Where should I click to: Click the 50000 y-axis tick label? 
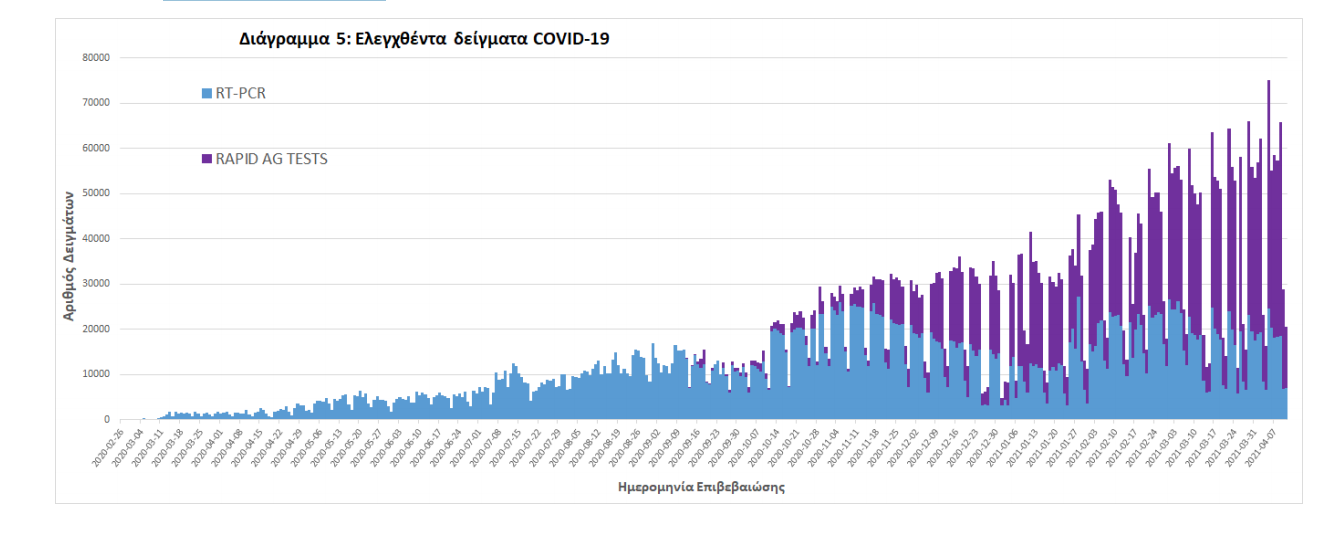(95, 194)
